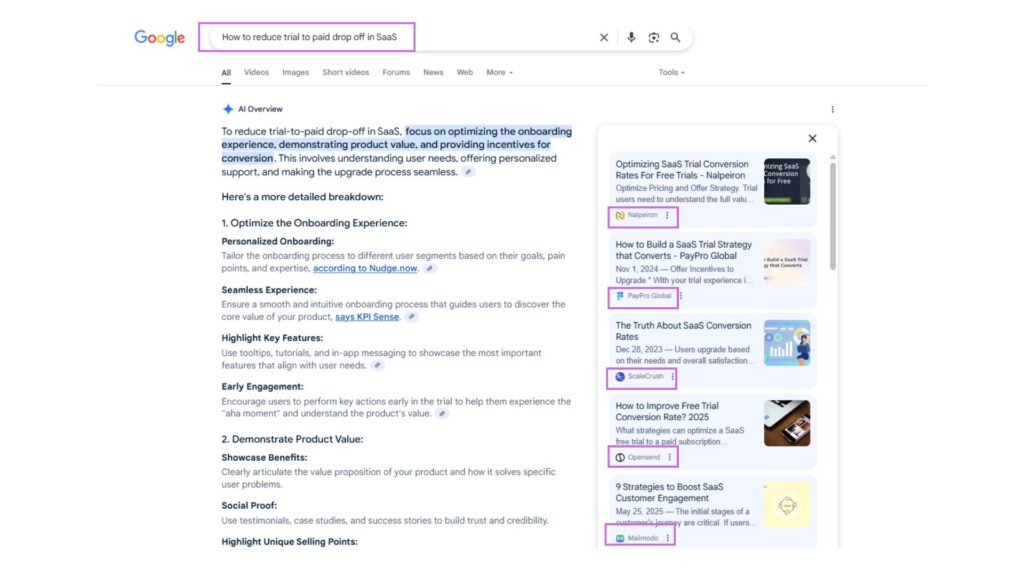The width and height of the screenshot is (1024, 576).
Task: Expand the More search filters dropdown
Action: pos(500,72)
